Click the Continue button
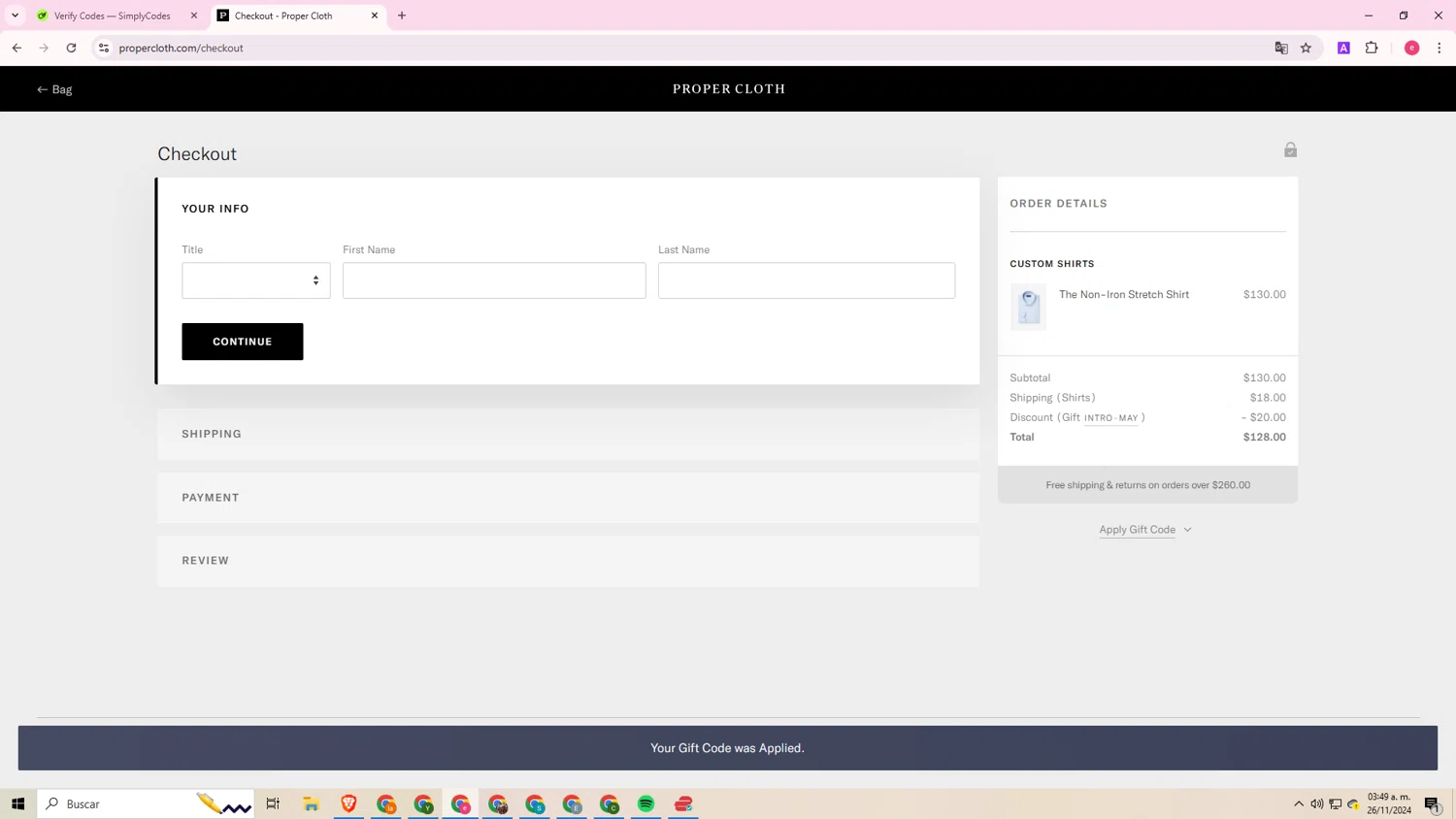The height and width of the screenshot is (819, 1456). click(243, 342)
